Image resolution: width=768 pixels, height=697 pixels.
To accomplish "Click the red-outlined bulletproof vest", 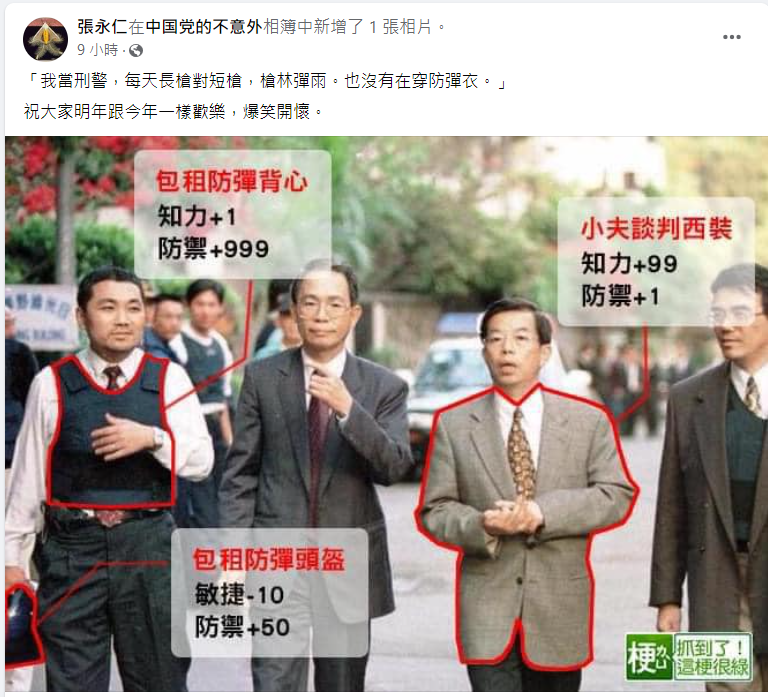I will click(x=112, y=431).
